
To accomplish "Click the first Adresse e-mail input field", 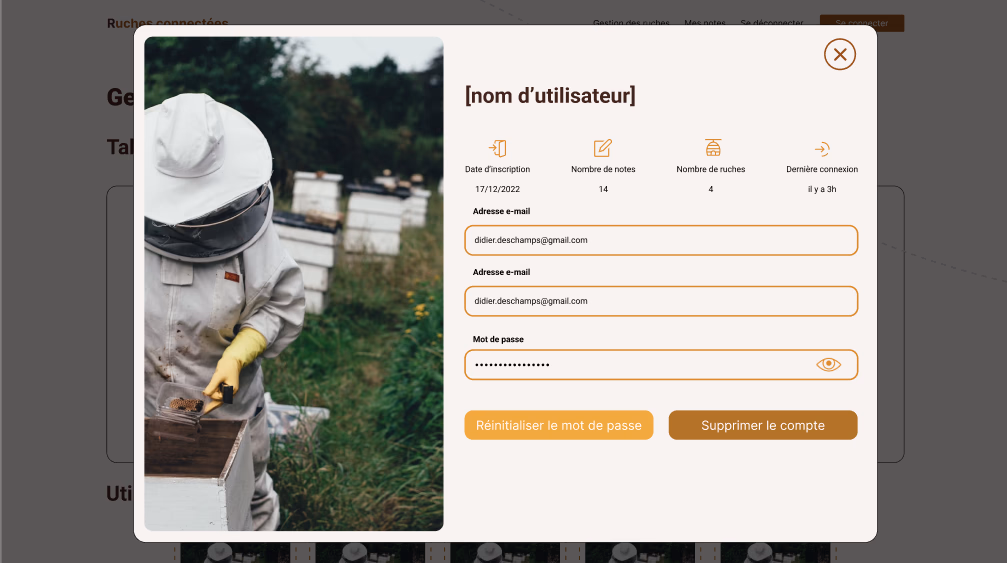I will [x=661, y=240].
